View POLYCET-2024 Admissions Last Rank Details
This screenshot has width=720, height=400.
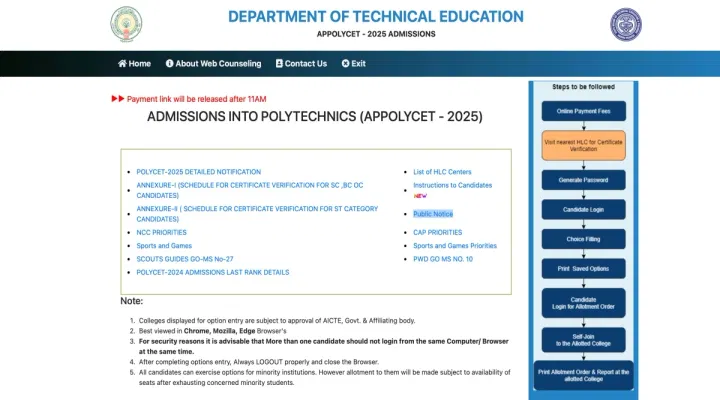click(213, 272)
